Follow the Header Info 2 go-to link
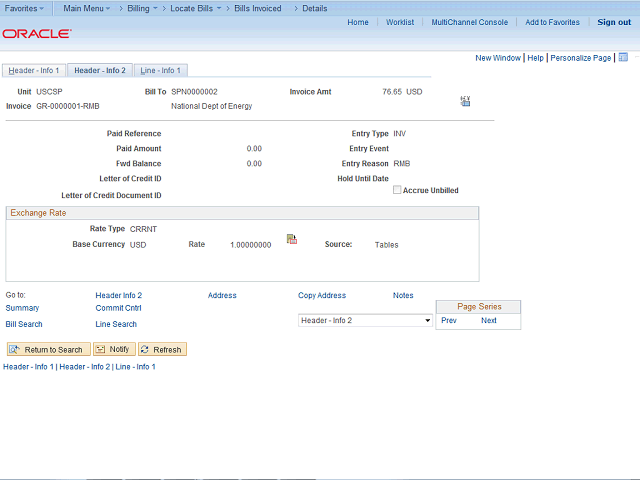The width and height of the screenshot is (640, 480). 119,295
